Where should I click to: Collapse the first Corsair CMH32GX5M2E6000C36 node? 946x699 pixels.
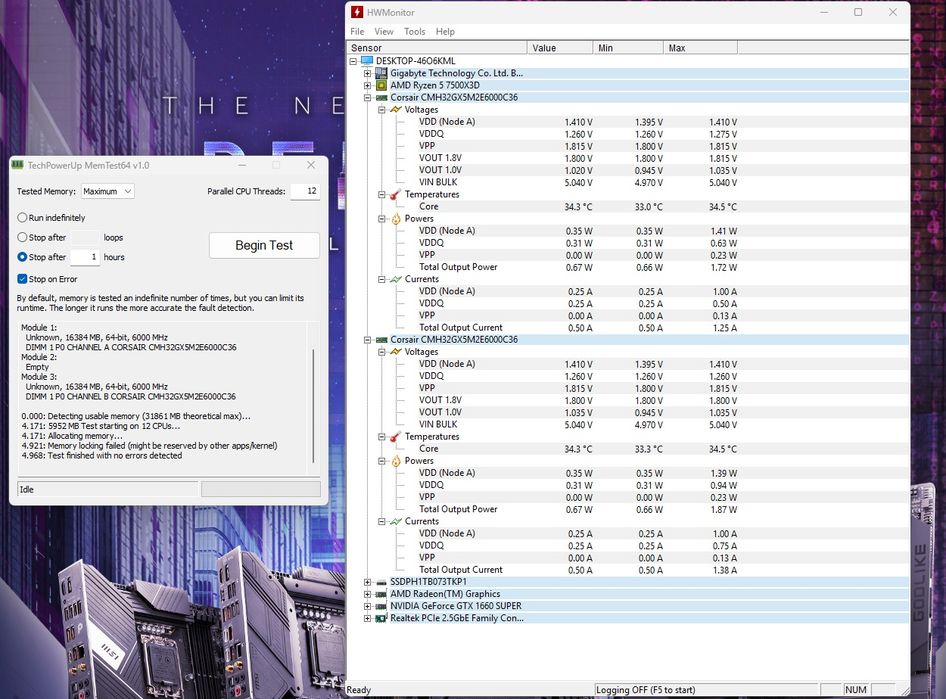[367, 97]
